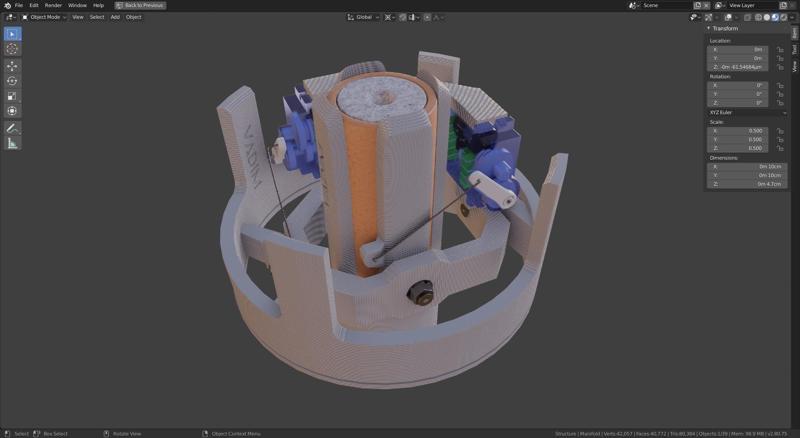Viewport: 800px width, 438px height.
Task: Select the Rotate tool
Action: coord(12,81)
